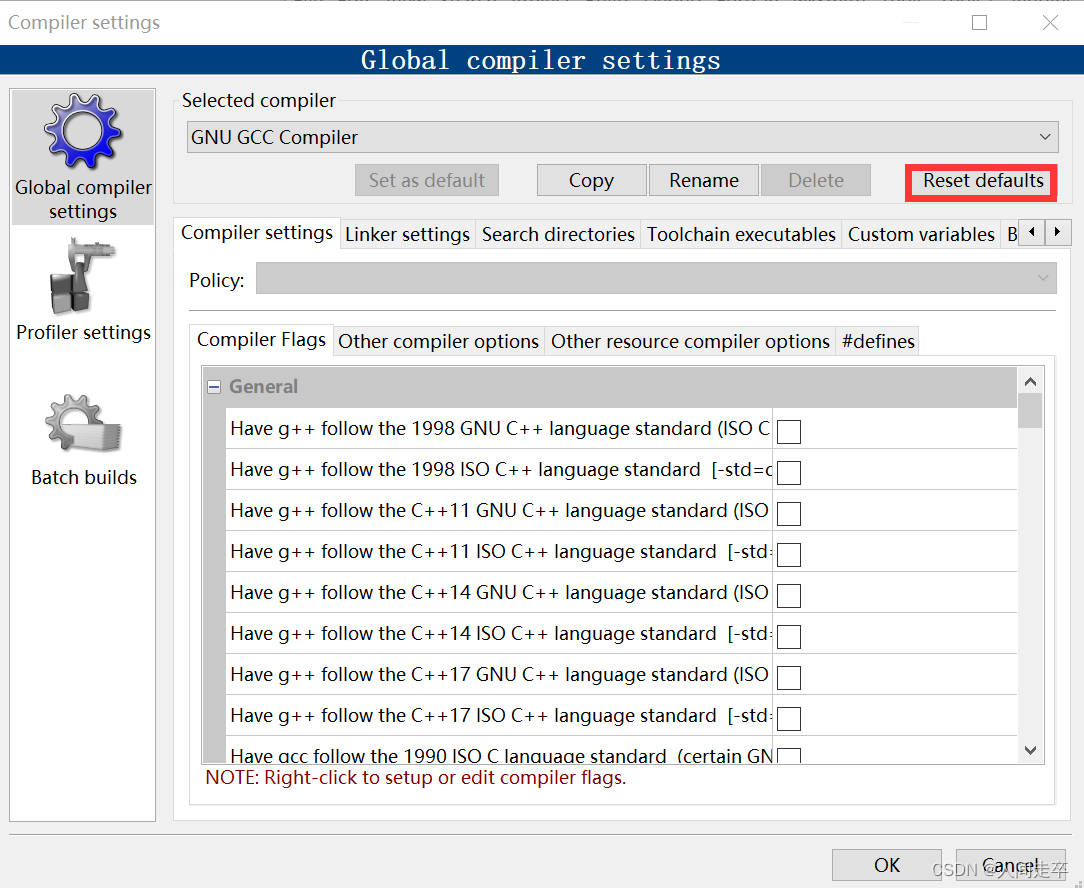Open Toolchain executables tab
1084x888 pixels.
(x=741, y=234)
